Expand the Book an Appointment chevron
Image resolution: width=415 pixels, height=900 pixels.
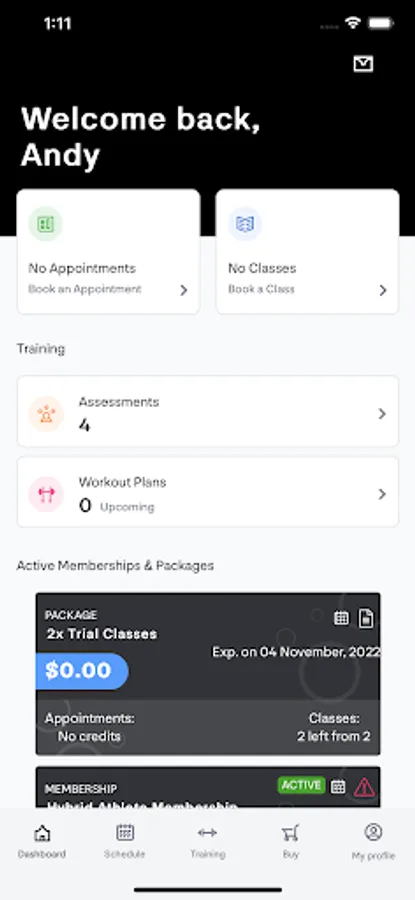tap(184, 290)
